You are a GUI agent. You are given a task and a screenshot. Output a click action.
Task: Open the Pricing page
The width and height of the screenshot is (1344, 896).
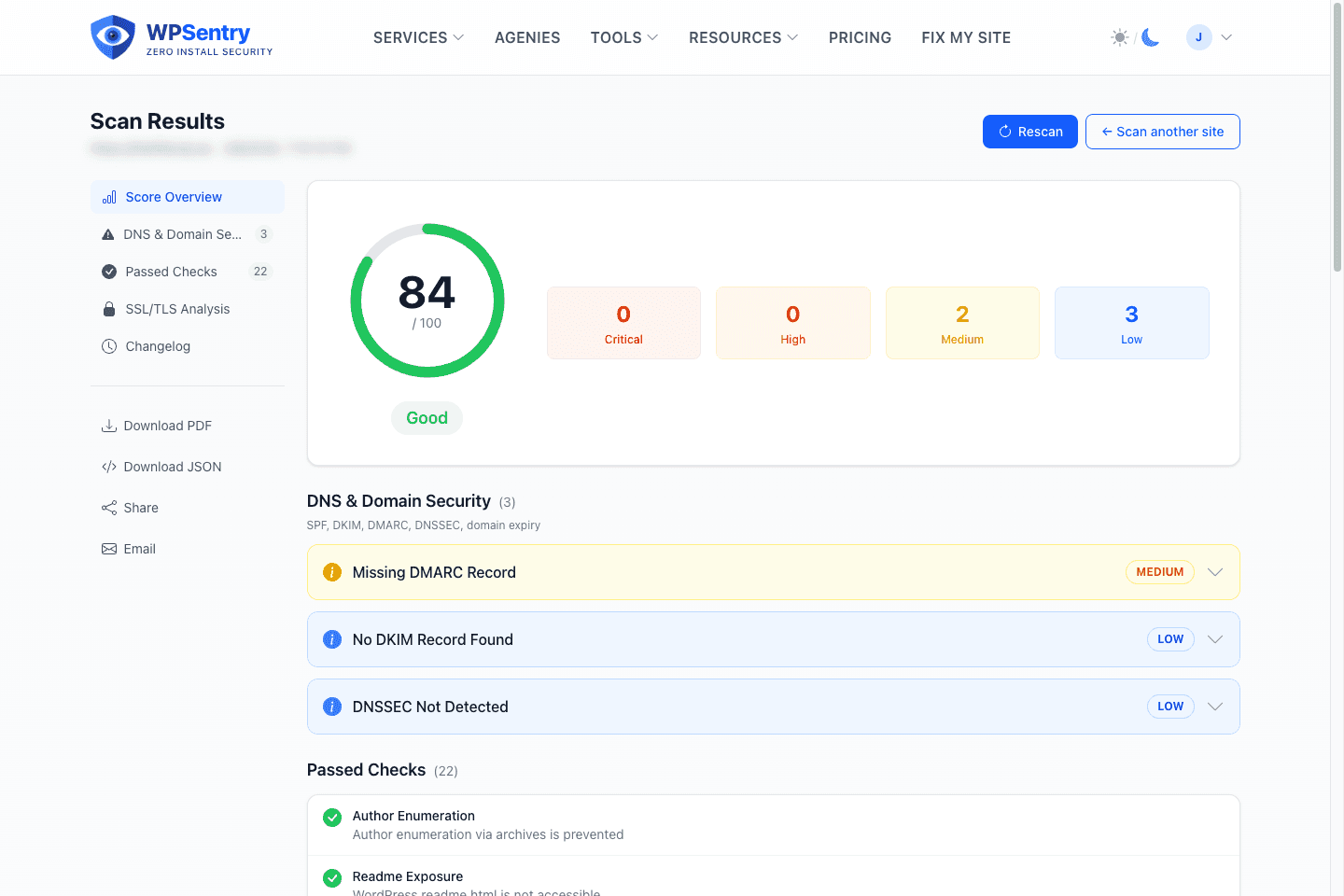[x=860, y=37]
